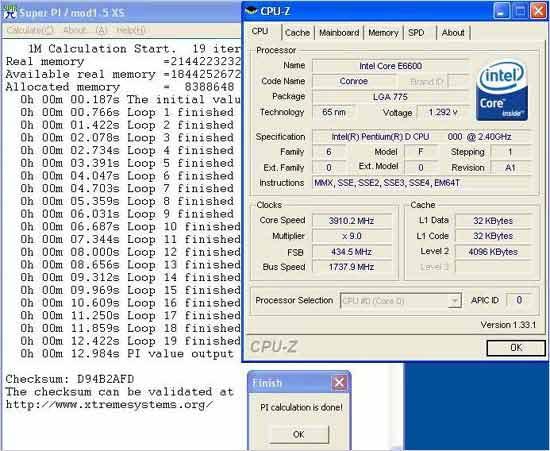Click the Level 2 value 4096 KBytes
Viewport: 550px width, 451px height.
point(493,252)
